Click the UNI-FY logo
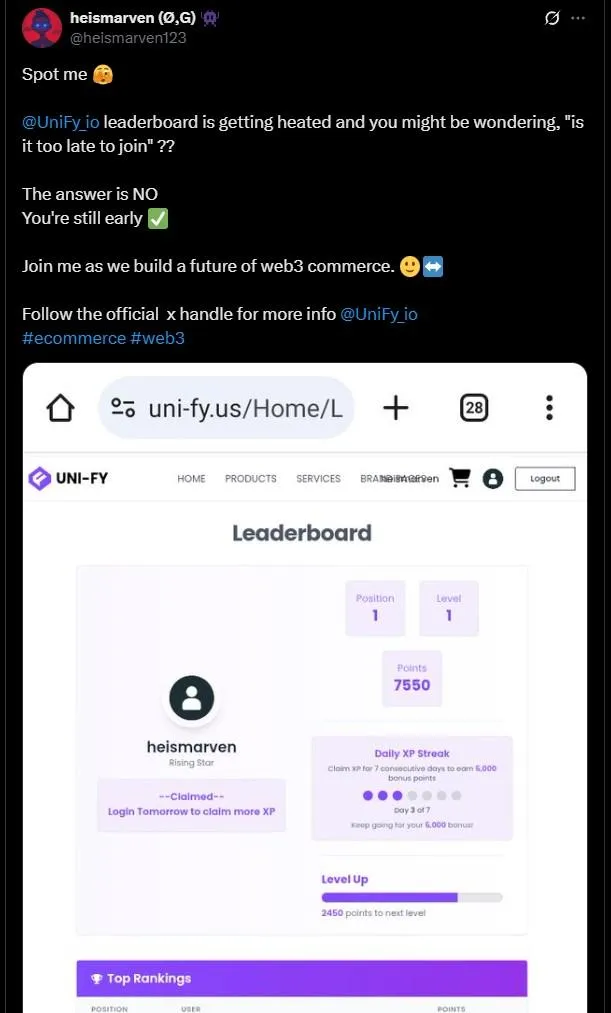 point(68,479)
